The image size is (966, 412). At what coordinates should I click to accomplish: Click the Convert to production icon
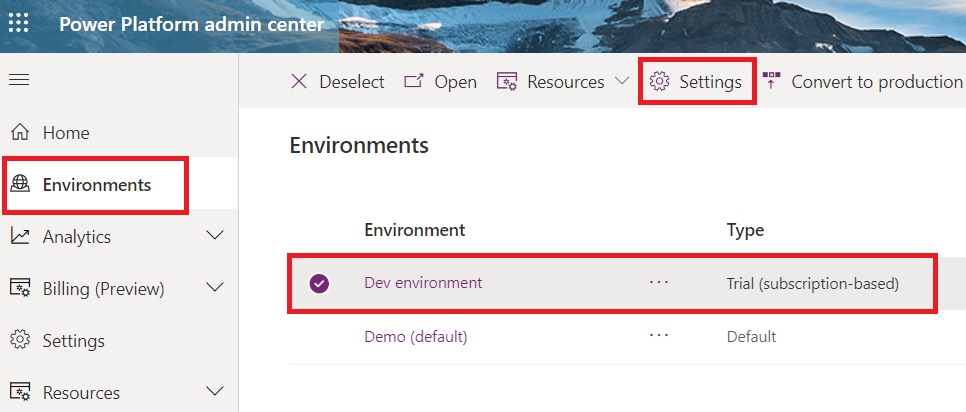point(771,81)
